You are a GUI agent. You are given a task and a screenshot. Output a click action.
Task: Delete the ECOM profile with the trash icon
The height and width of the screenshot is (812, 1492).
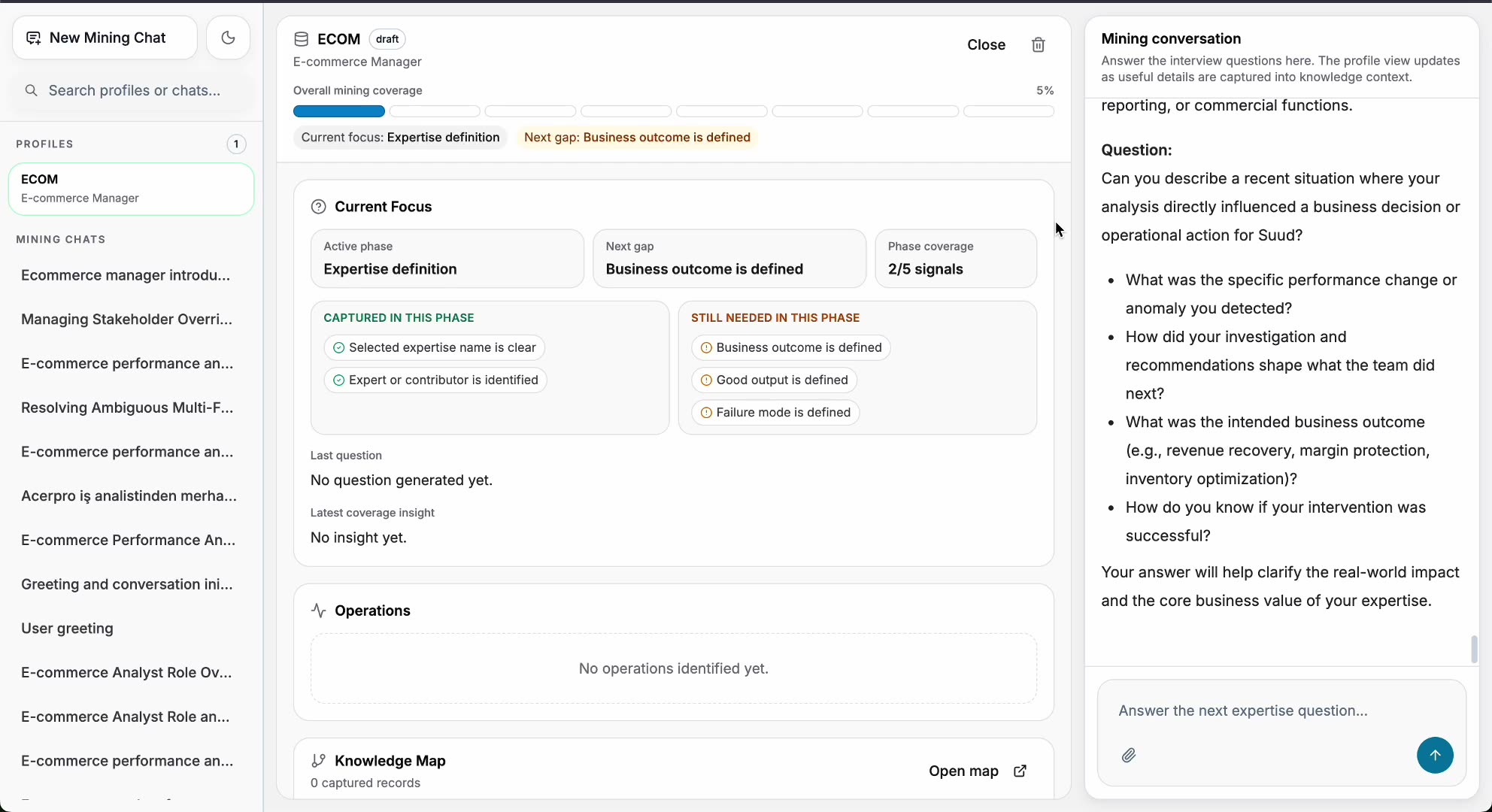[1039, 45]
